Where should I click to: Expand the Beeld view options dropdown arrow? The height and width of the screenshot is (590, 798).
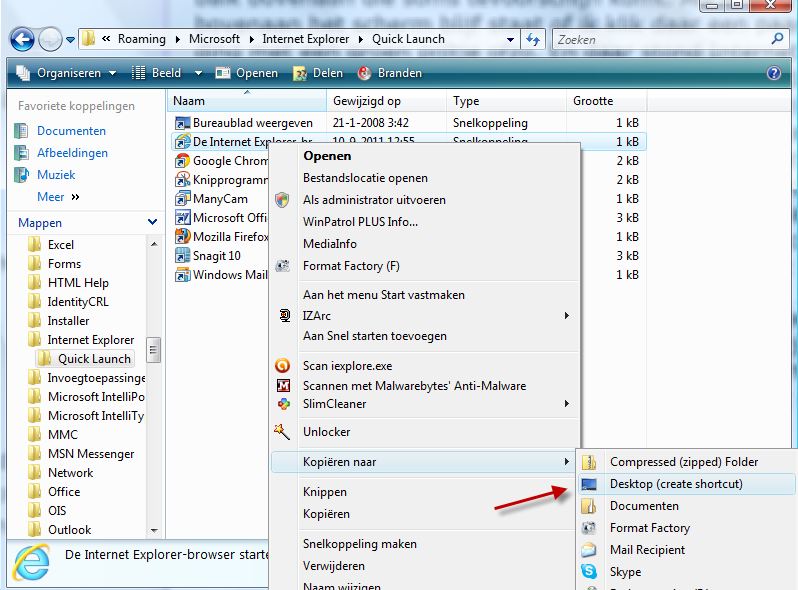[x=198, y=73]
